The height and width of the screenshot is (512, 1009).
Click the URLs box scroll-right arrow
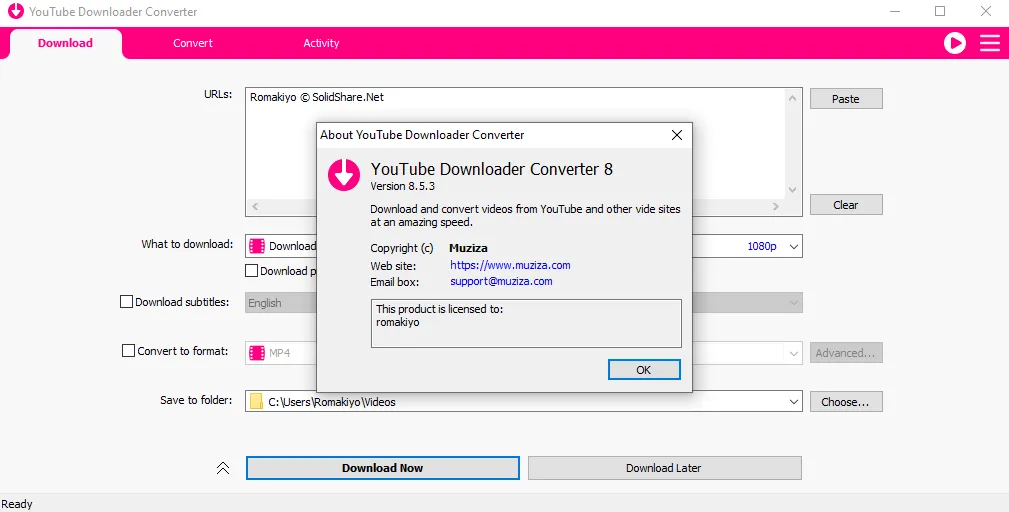pyautogui.click(x=775, y=206)
